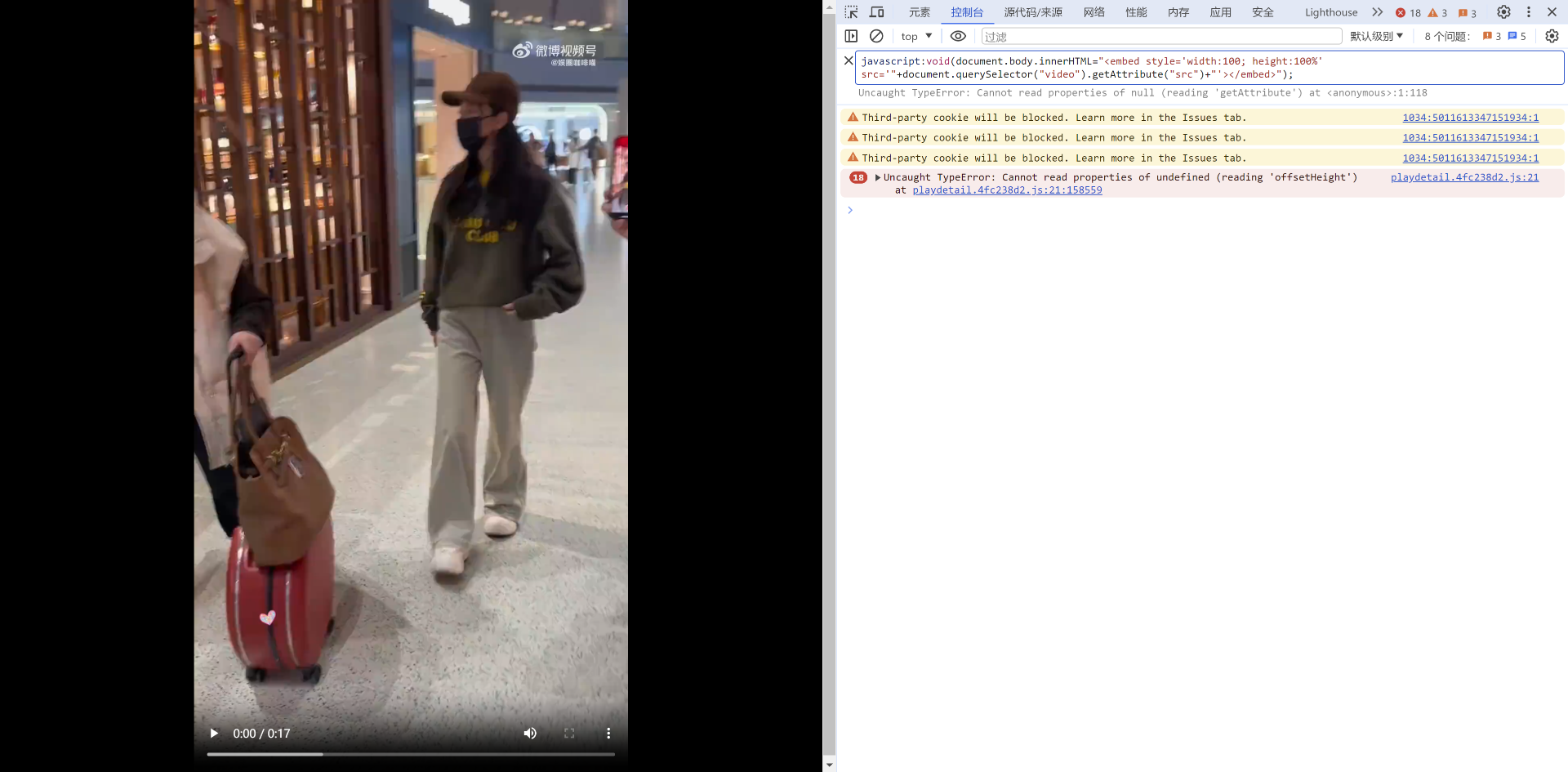Click the 18 errors counter icon
The image size is (1568, 772).
pyautogui.click(x=1408, y=13)
